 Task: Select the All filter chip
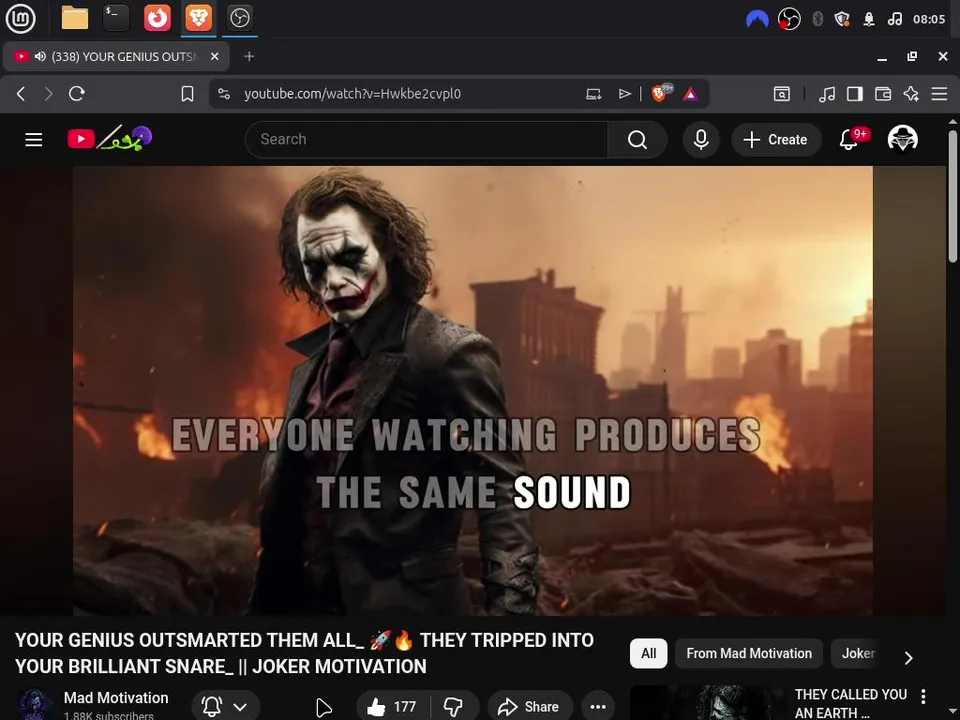click(x=648, y=653)
